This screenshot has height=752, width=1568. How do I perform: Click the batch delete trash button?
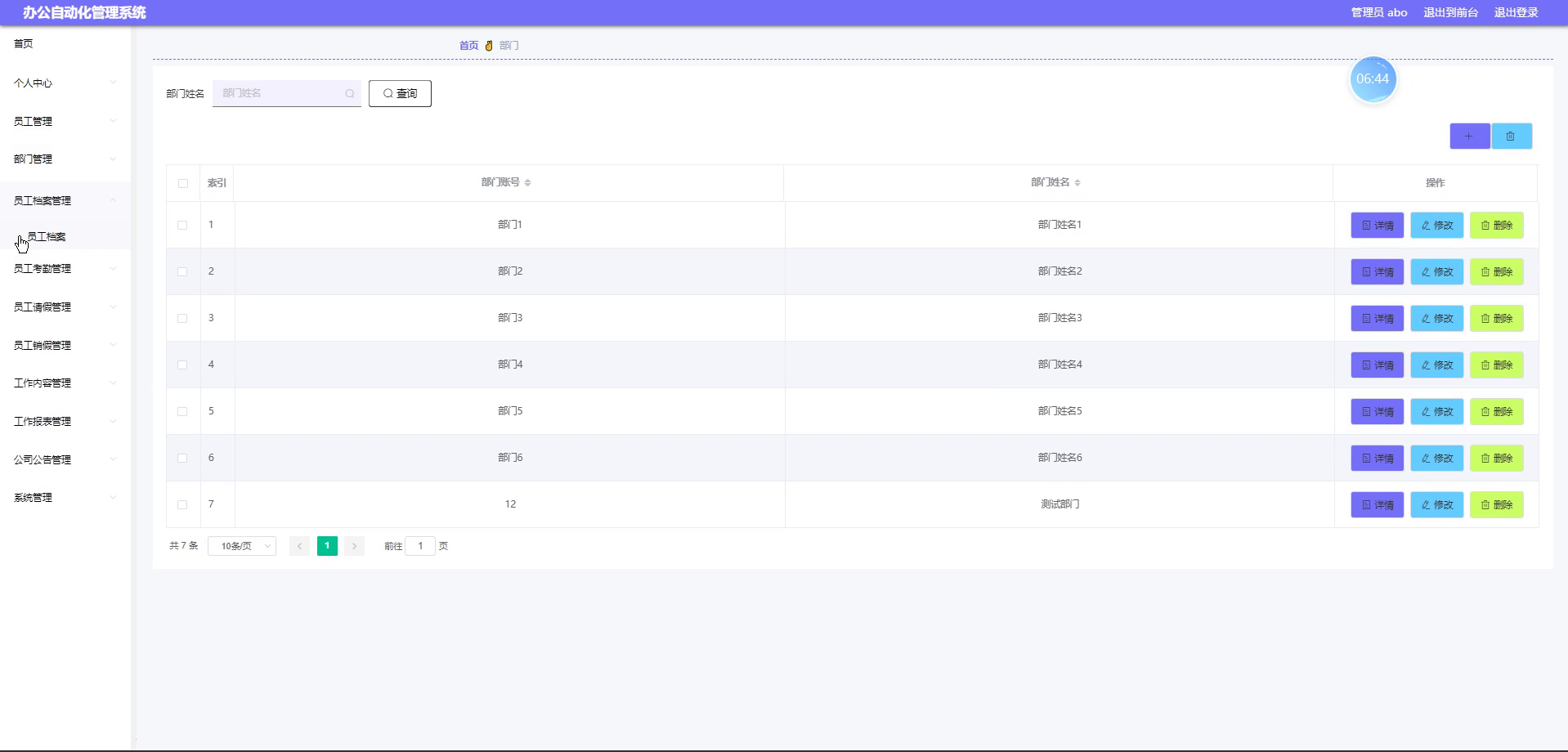point(1511,137)
